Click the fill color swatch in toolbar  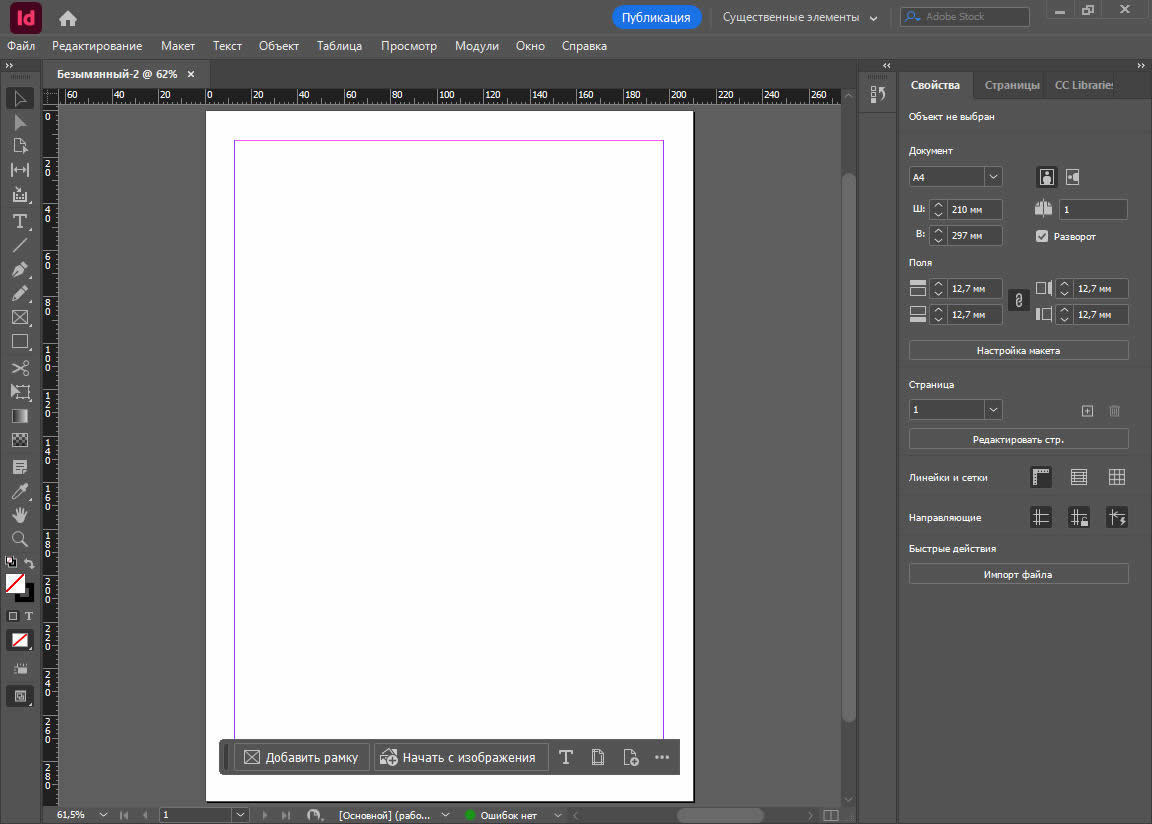[x=15, y=583]
